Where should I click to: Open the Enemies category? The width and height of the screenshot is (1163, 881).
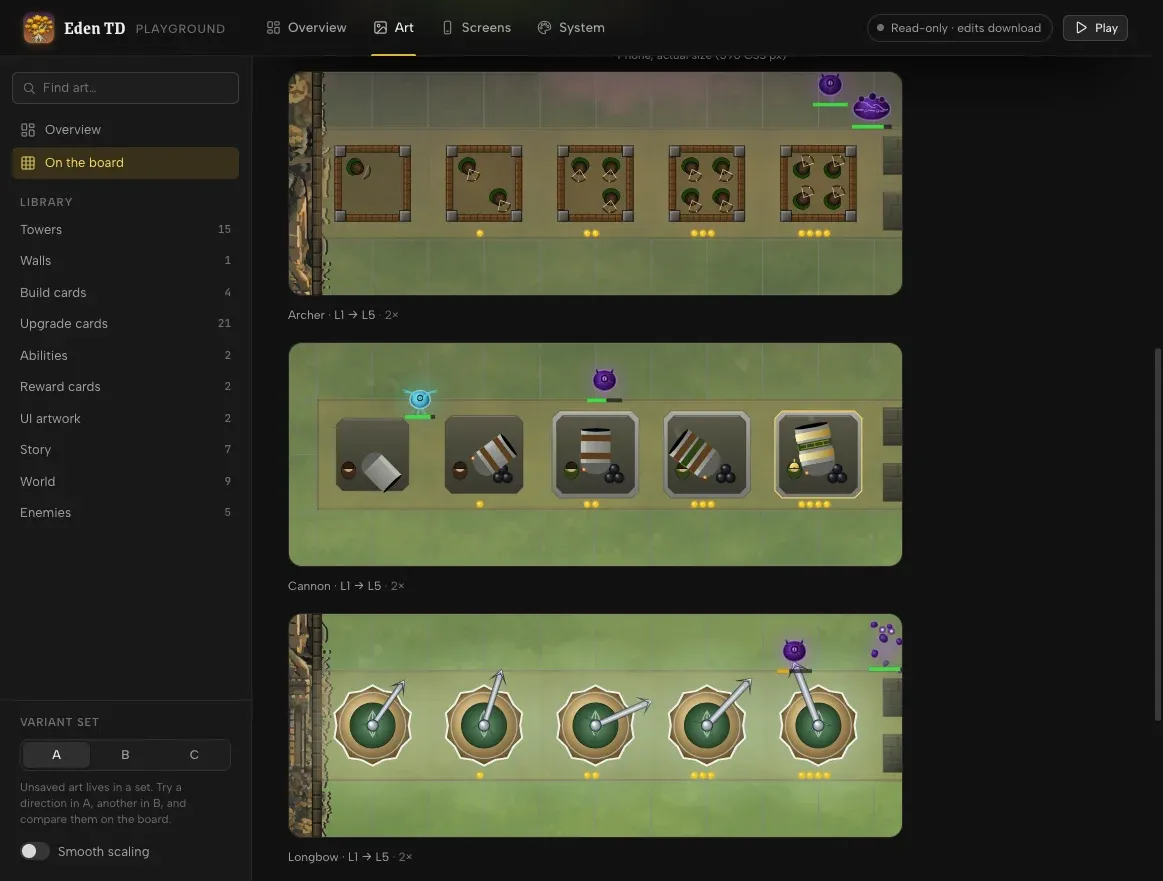click(125, 512)
